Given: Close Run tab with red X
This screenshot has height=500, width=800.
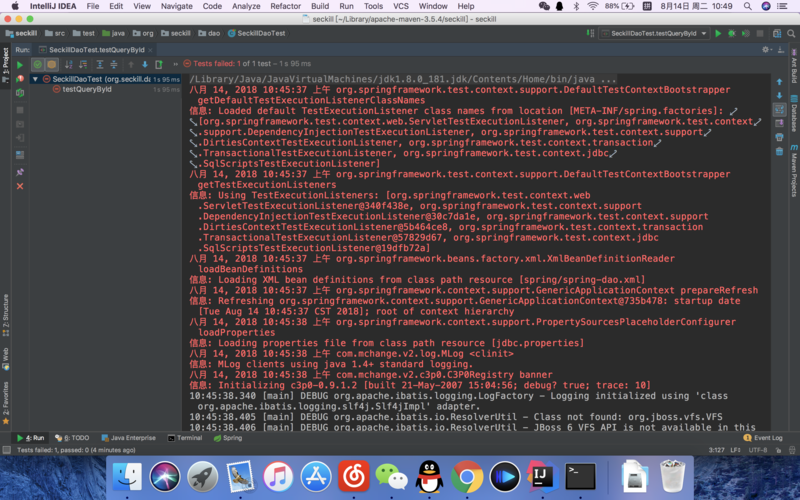Looking at the screenshot, I should (20, 186).
